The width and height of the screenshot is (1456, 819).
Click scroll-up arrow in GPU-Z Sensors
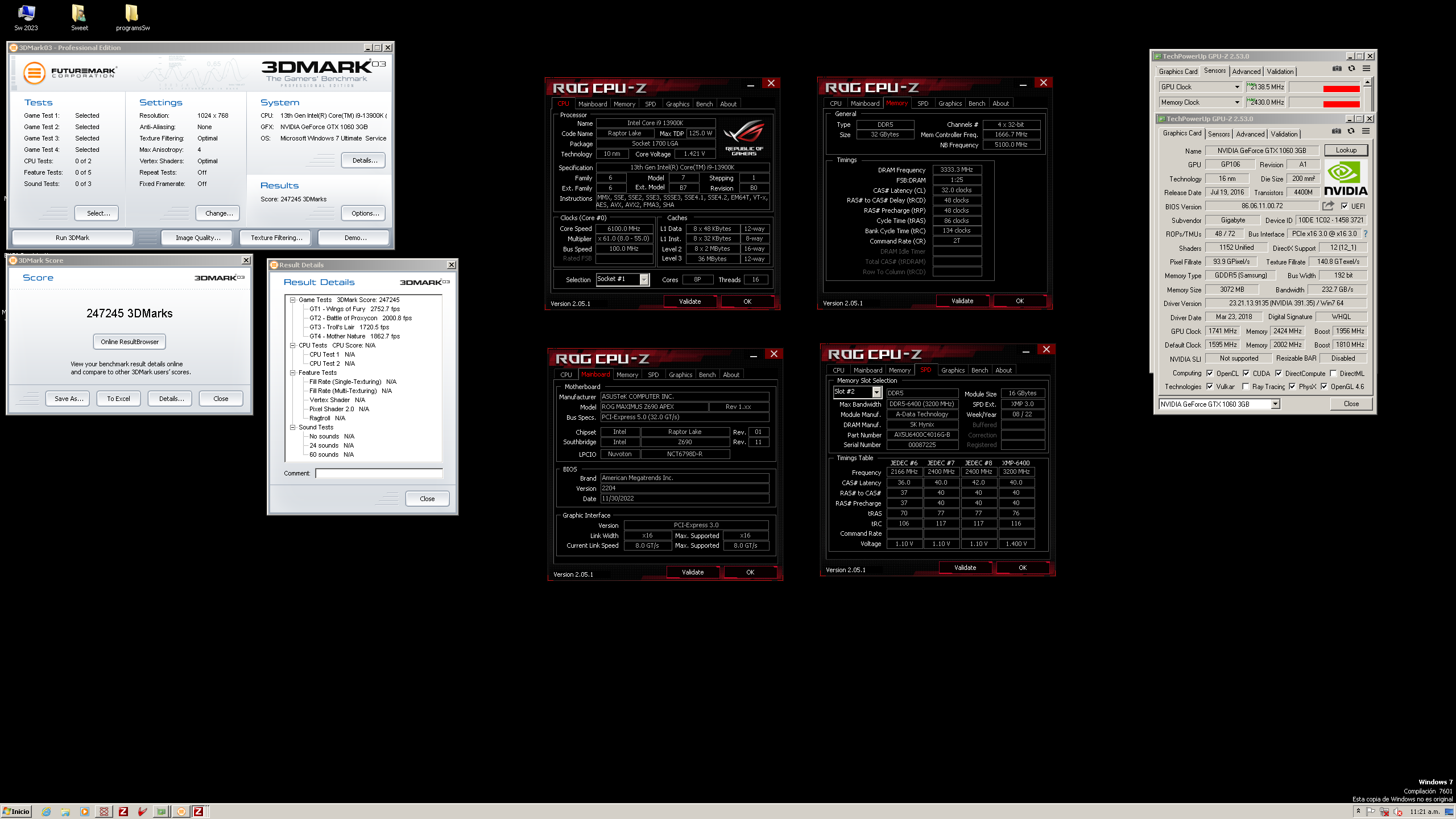(x=1368, y=82)
